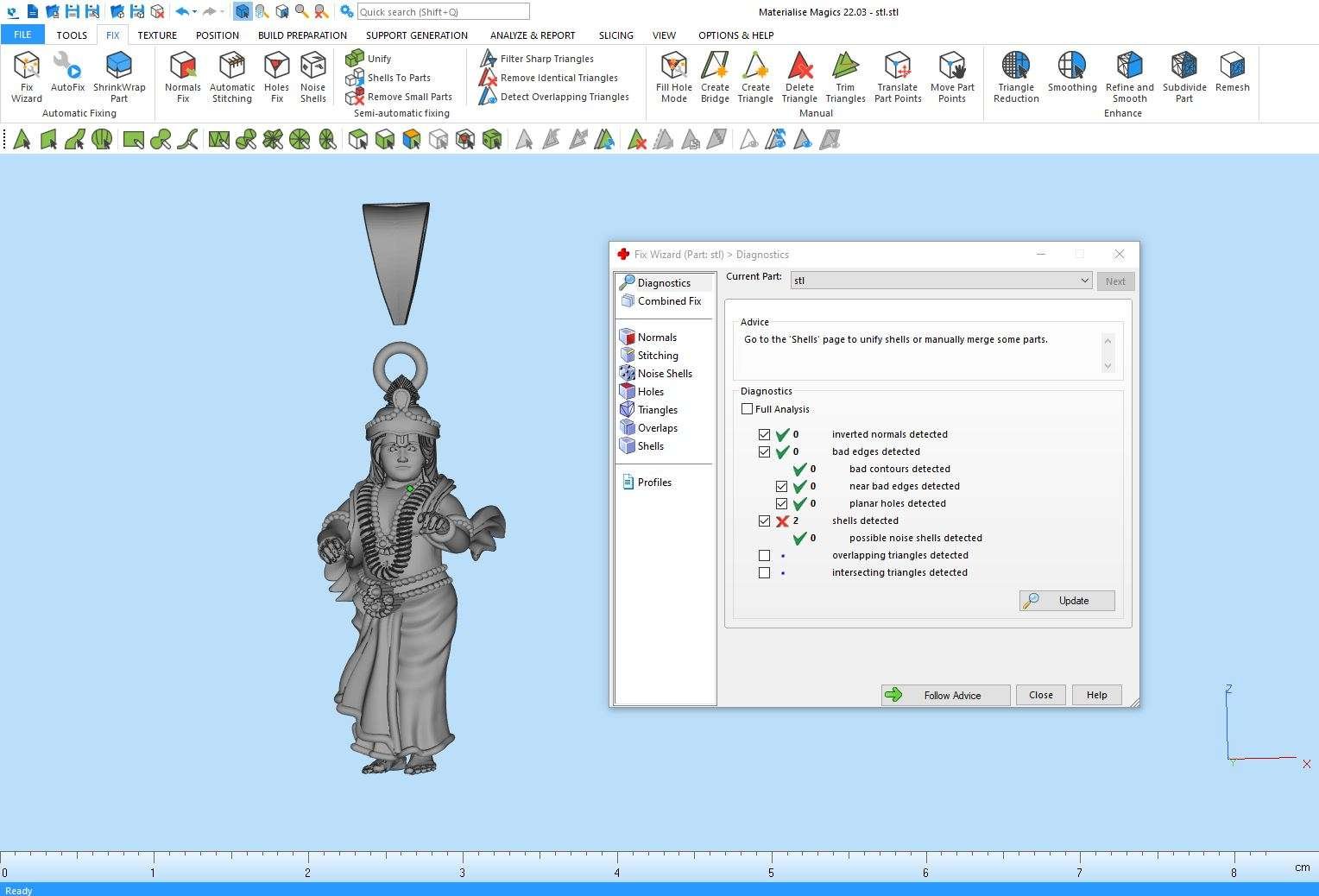Screen dimensions: 1319x896
Task: Check overlapping triangles detected option
Action: (x=764, y=555)
